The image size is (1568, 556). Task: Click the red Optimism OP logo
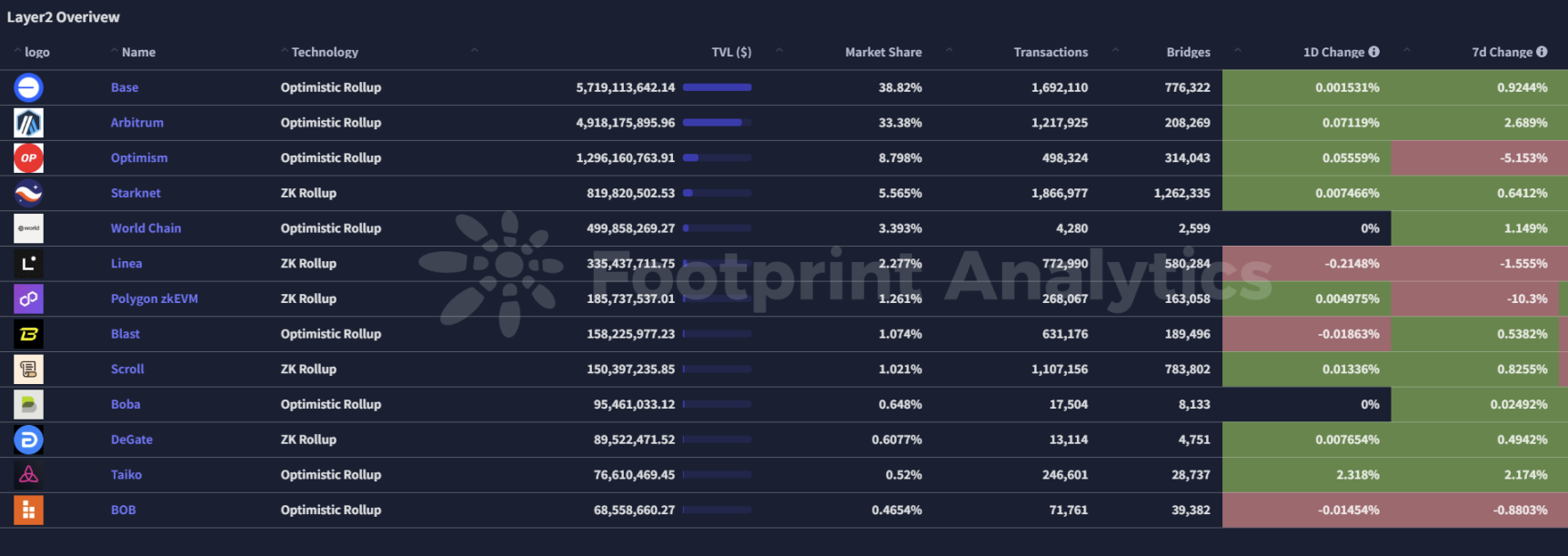pos(28,158)
